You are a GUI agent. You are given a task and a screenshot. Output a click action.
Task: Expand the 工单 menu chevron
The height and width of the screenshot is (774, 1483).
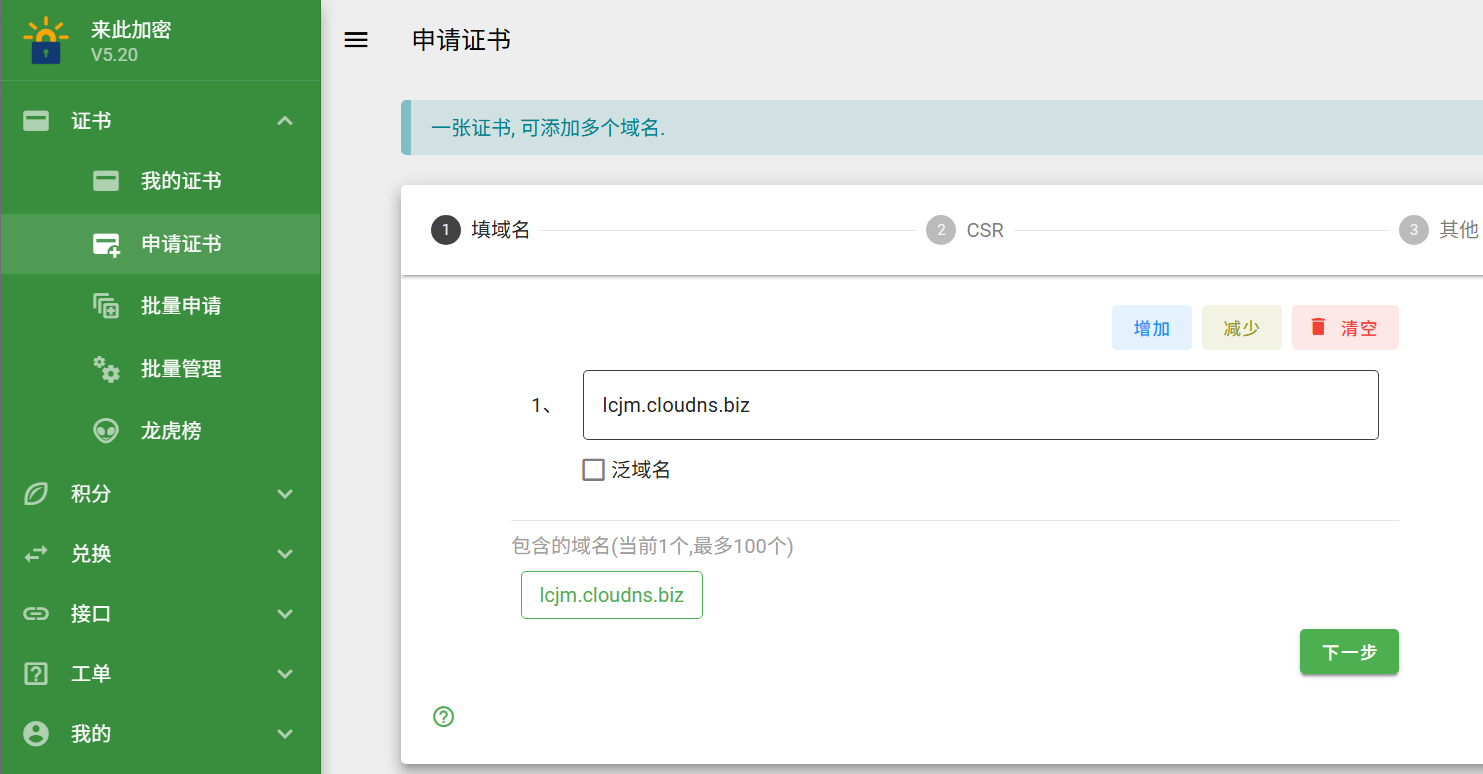pos(285,674)
